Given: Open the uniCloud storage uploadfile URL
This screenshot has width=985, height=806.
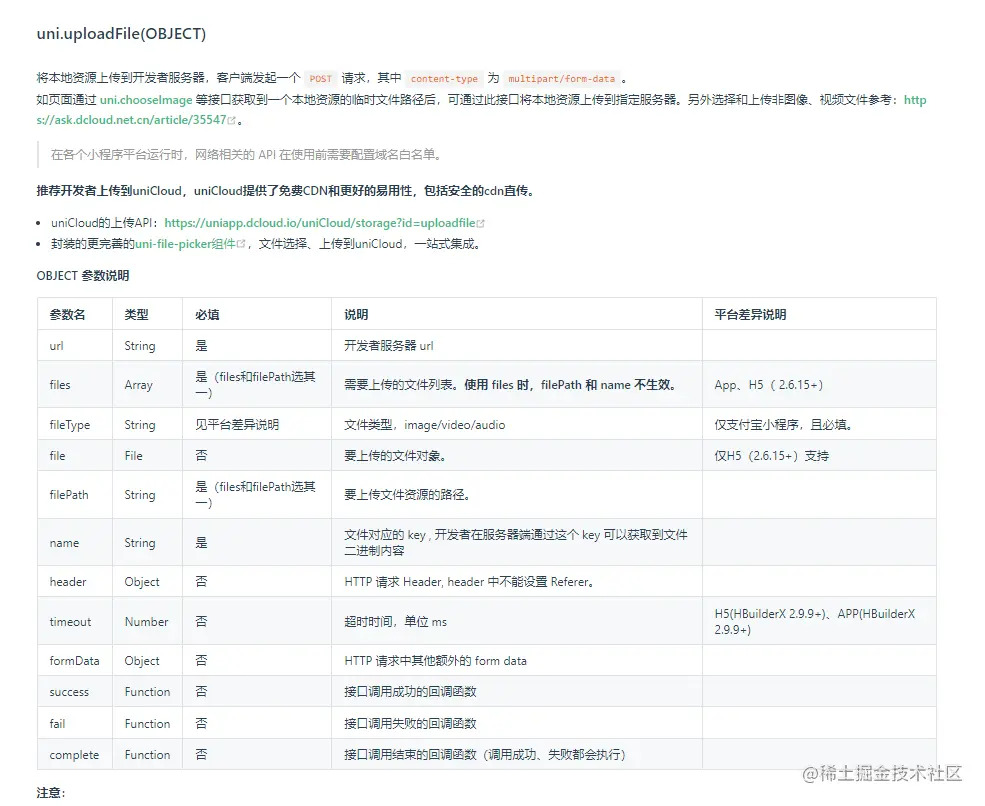Looking at the screenshot, I should (x=320, y=223).
